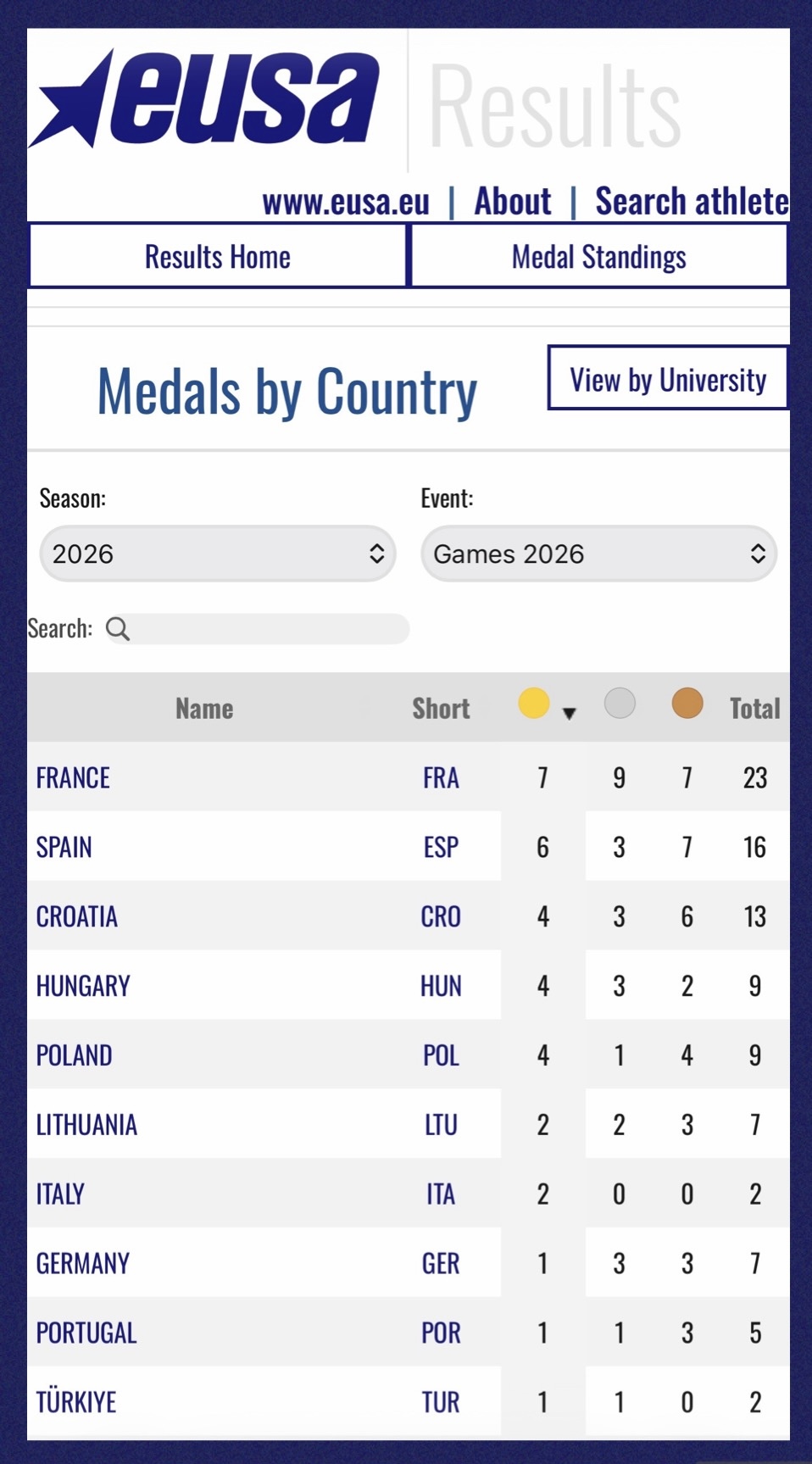The height and width of the screenshot is (1464, 812).
Task: Open the FRANCE country link
Action: tap(73, 777)
